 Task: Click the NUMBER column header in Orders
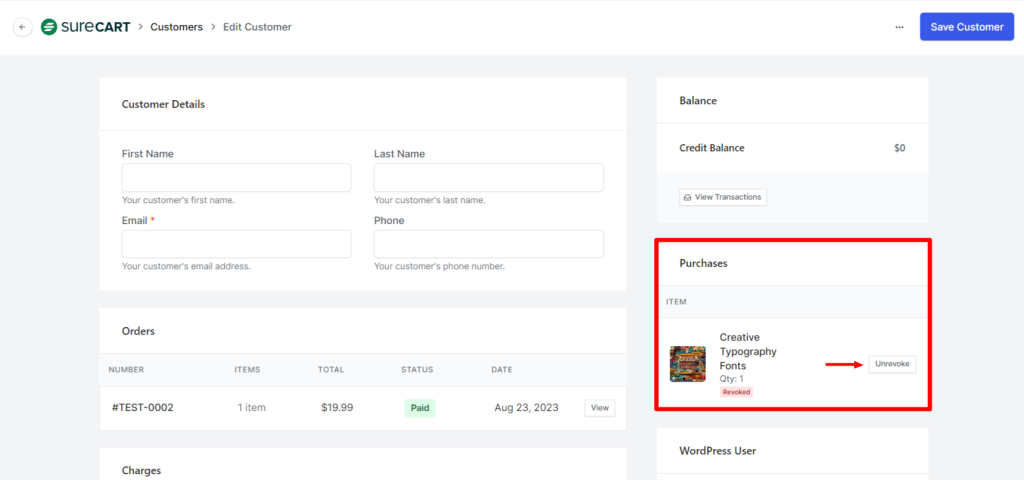pos(126,370)
